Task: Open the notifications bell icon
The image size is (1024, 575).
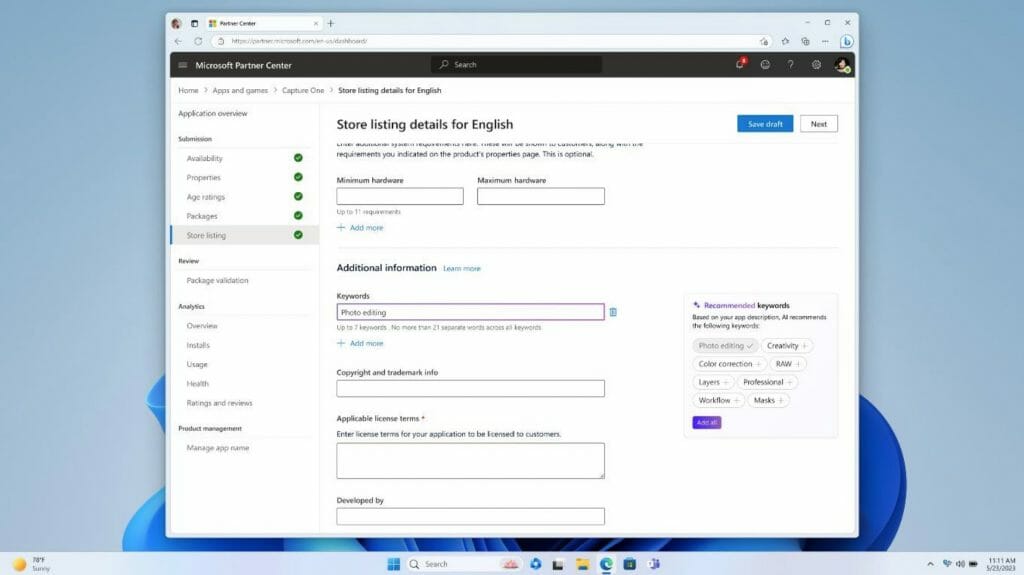Action: click(x=740, y=65)
